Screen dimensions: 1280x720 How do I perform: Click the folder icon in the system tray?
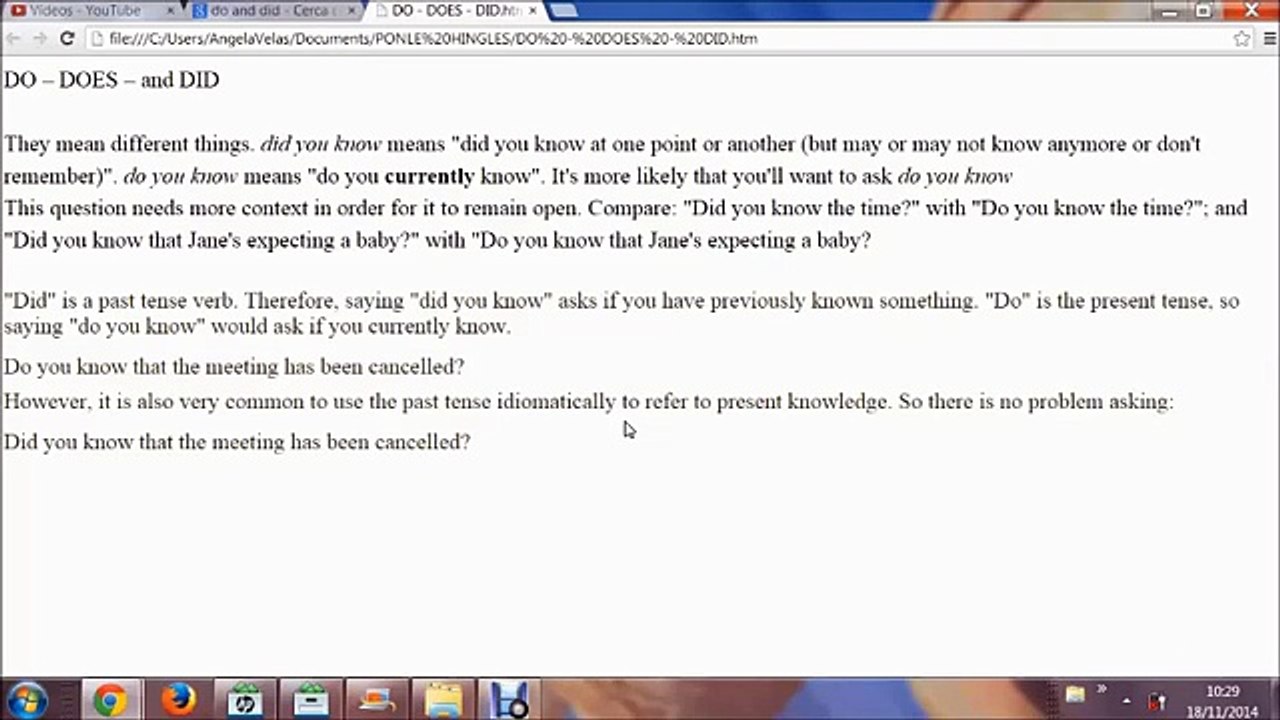tap(1075, 694)
